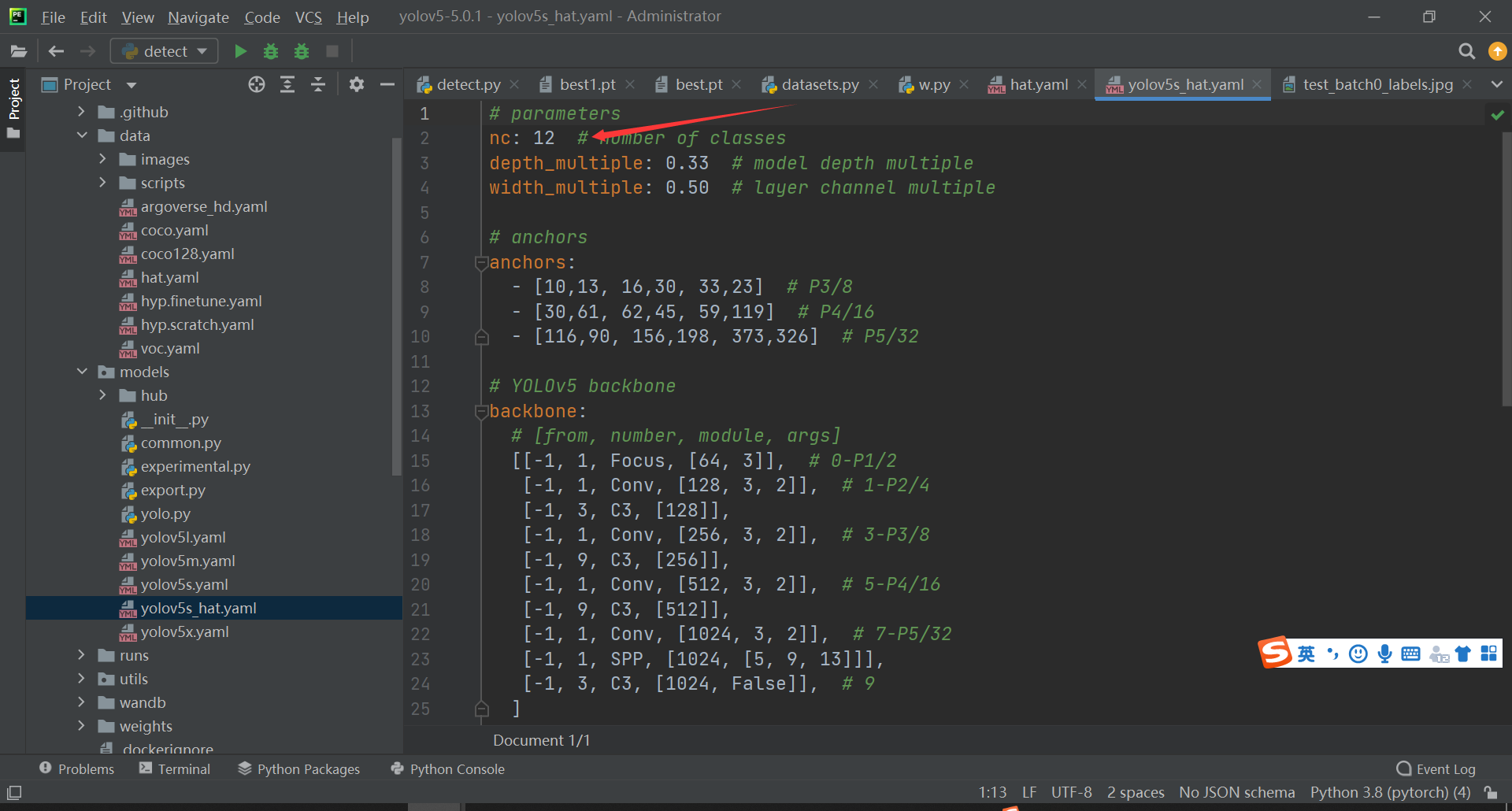Open the Problems tool window
Screen dimensions: 1512x811
coord(77,768)
